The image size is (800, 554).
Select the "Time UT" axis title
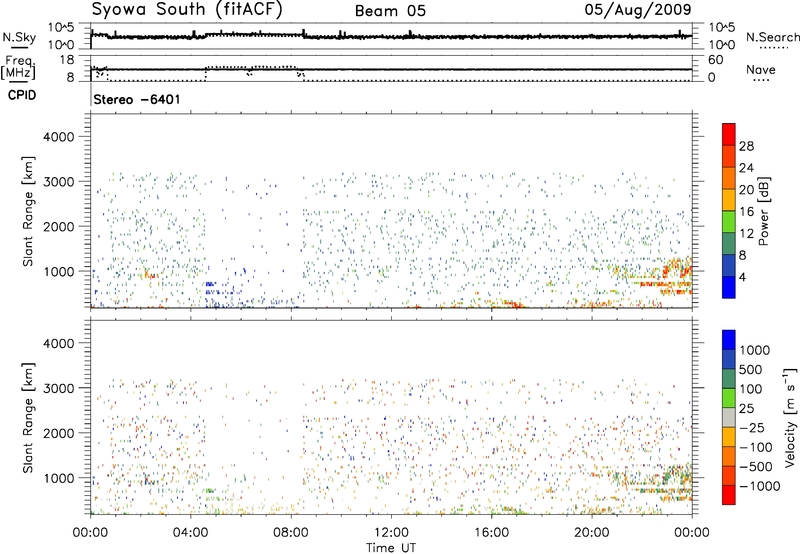[391, 547]
